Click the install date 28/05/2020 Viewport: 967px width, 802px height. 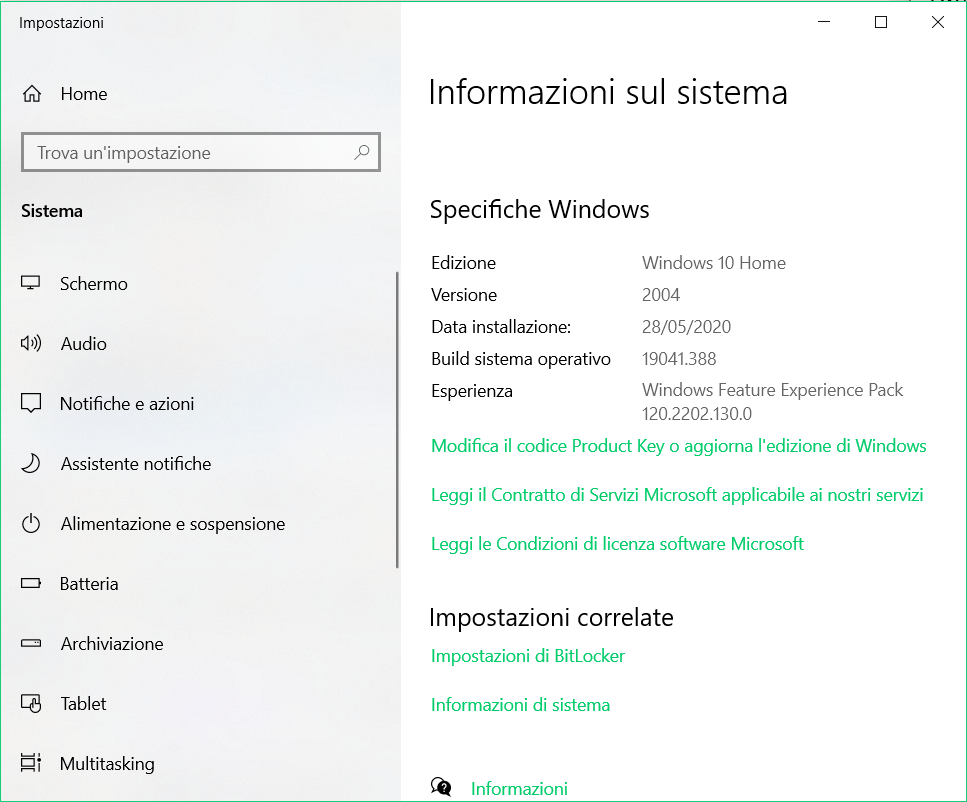point(686,327)
